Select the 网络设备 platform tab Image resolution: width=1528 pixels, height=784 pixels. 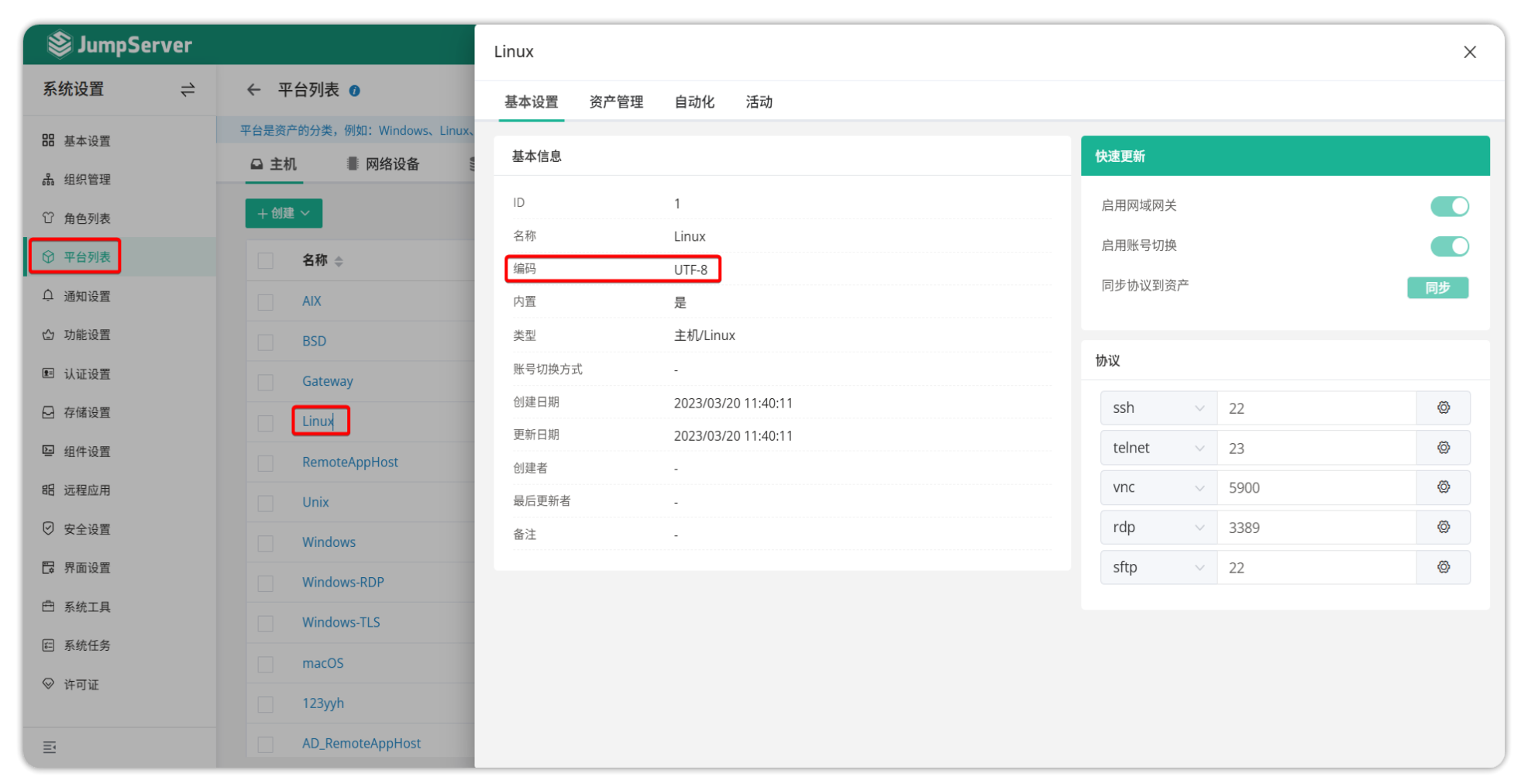383,164
